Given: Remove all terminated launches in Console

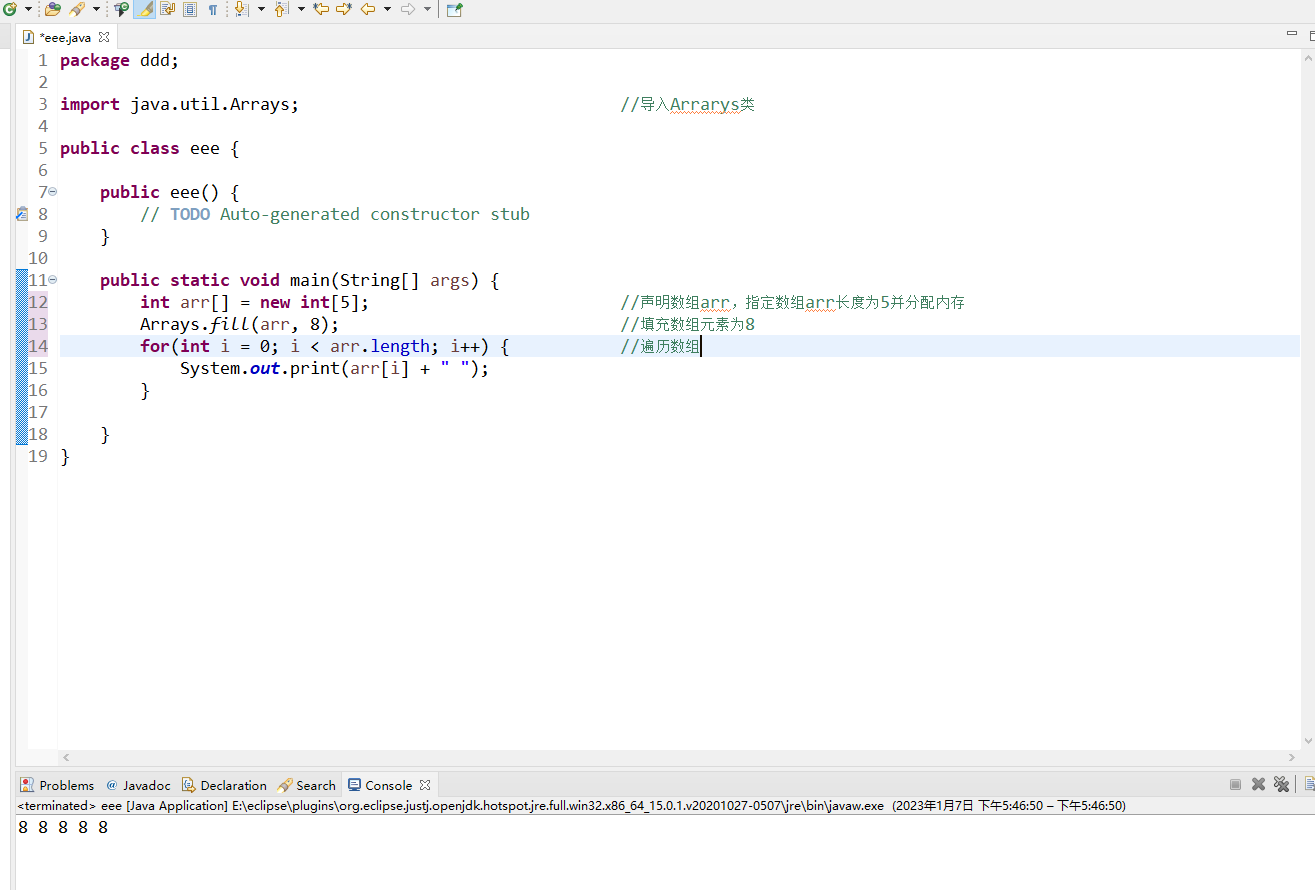Looking at the screenshot, I should (1282, 784).
